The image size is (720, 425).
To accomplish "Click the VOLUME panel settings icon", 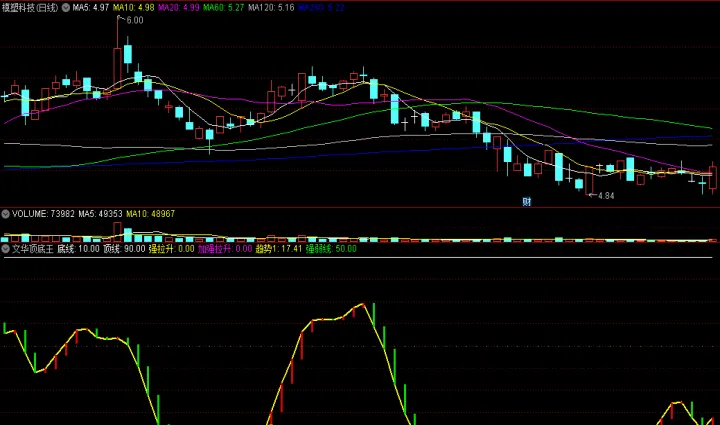I will pos(5,214).
